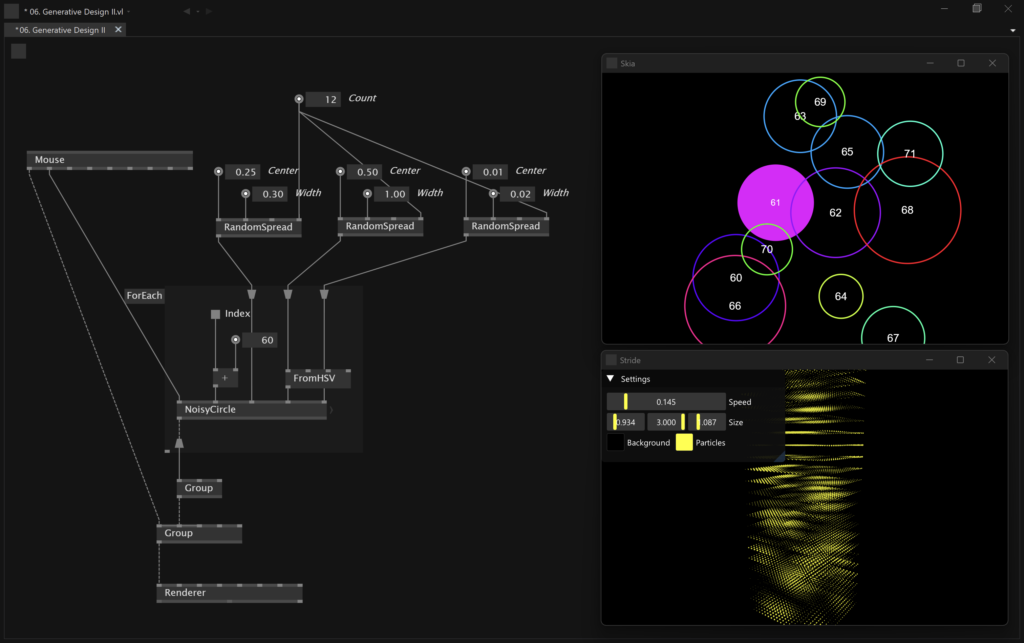Image resolution: width=1024 pixels, height=643 pixels.
Task: Click the yellow Particles color swatch
Action: pos(684,442)
